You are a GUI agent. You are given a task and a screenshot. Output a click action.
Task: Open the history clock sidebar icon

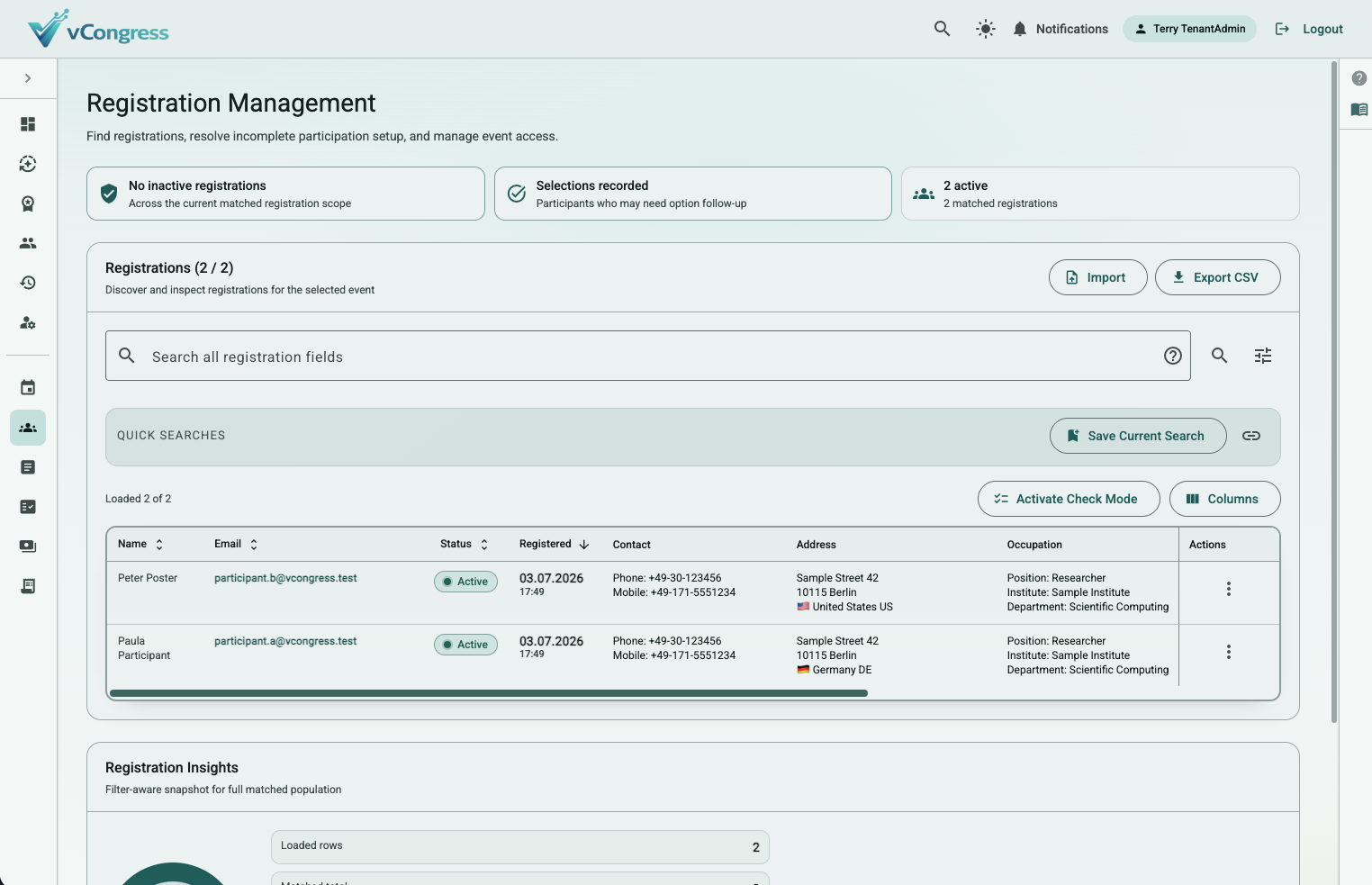tap(28, 283)
